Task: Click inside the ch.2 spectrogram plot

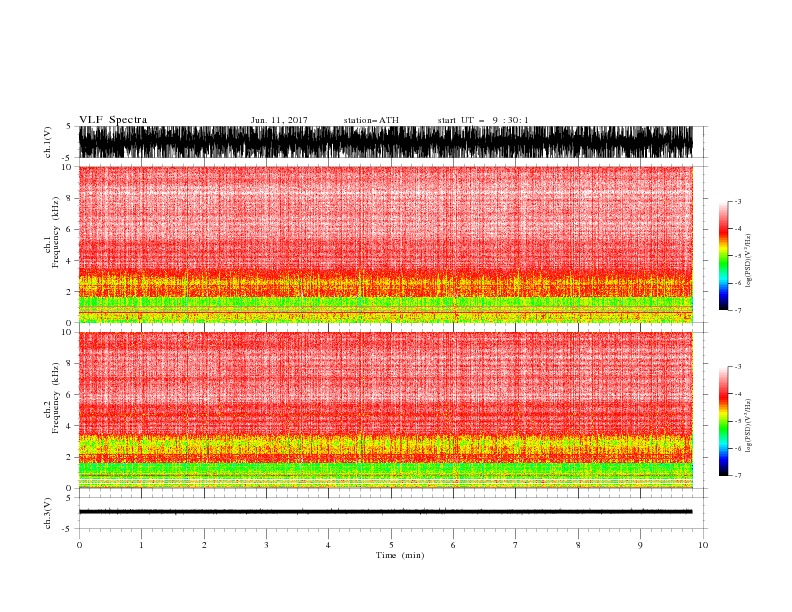Action: coord(386,410)
